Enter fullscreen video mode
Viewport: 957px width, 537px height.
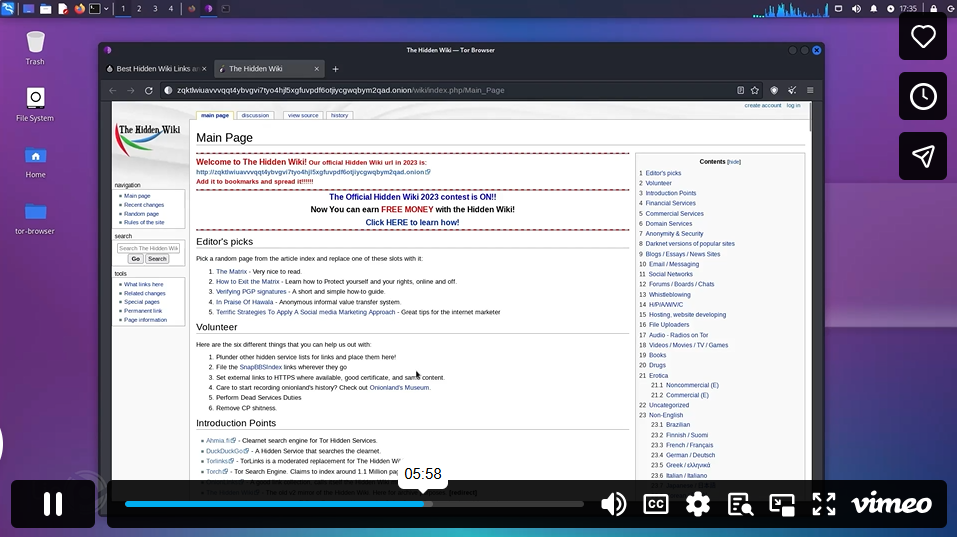click(x=823, y=504)
